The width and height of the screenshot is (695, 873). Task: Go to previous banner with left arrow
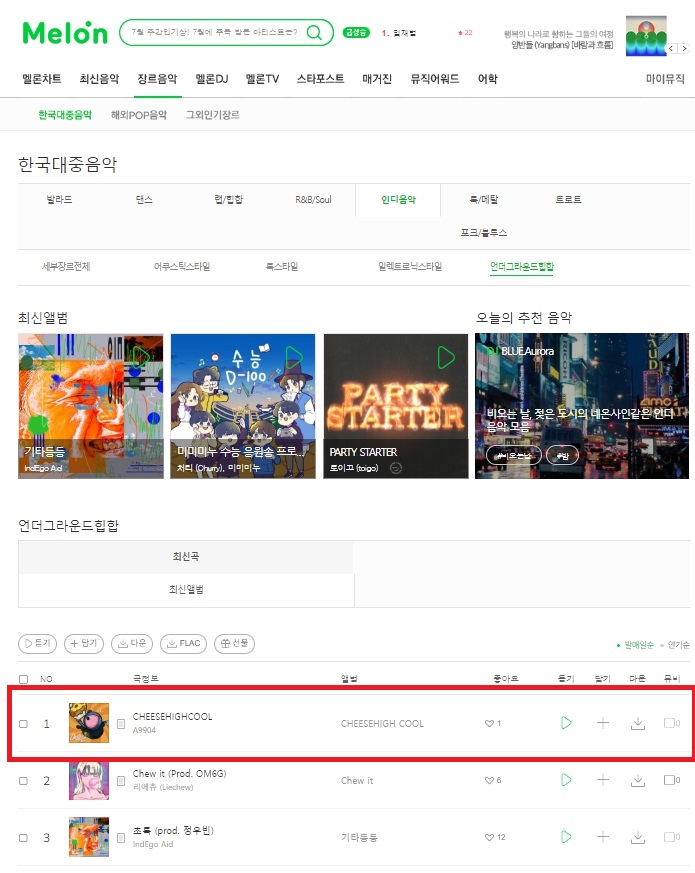(671, 48)
